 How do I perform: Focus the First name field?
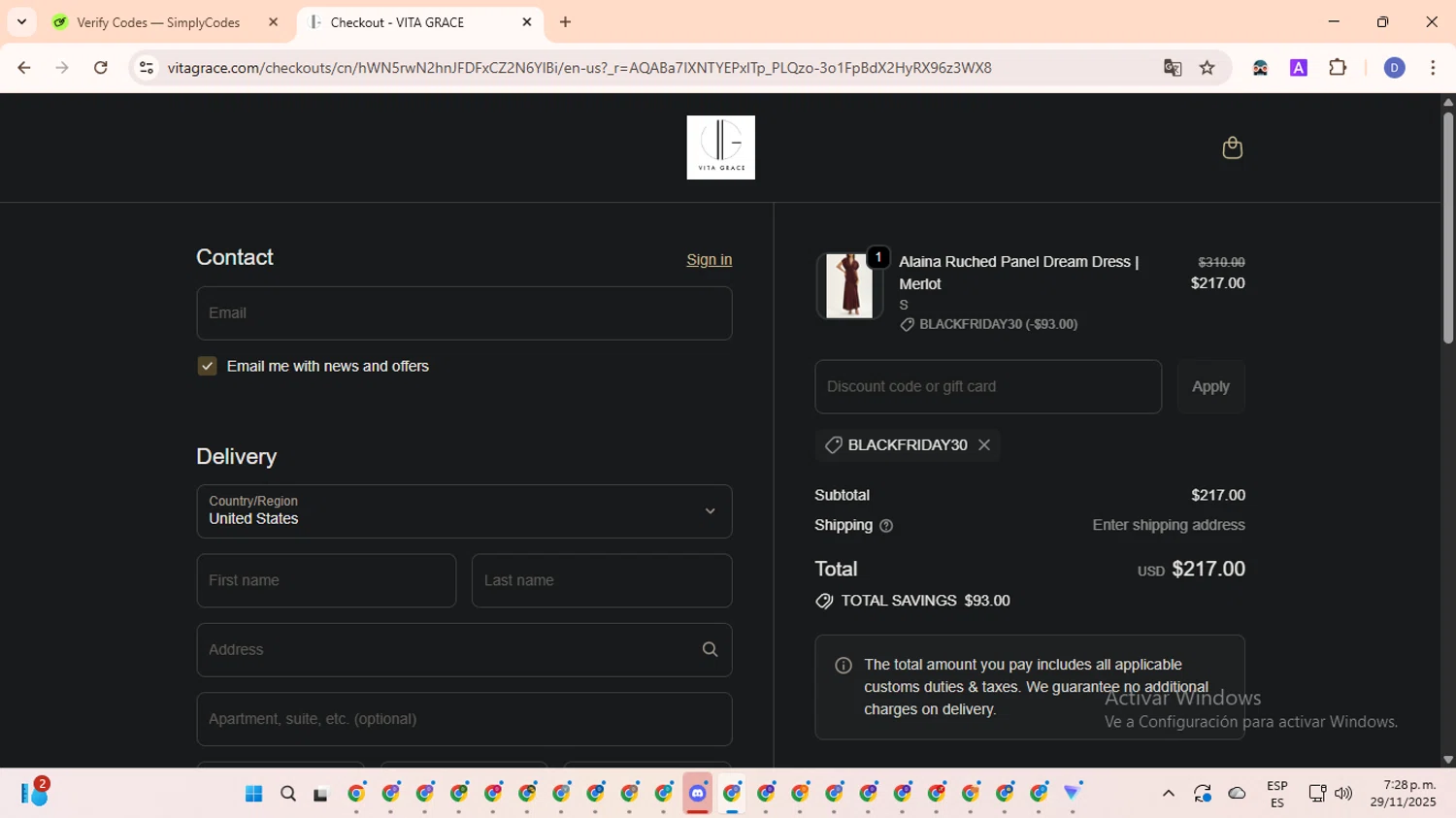(x=326, y=580)
